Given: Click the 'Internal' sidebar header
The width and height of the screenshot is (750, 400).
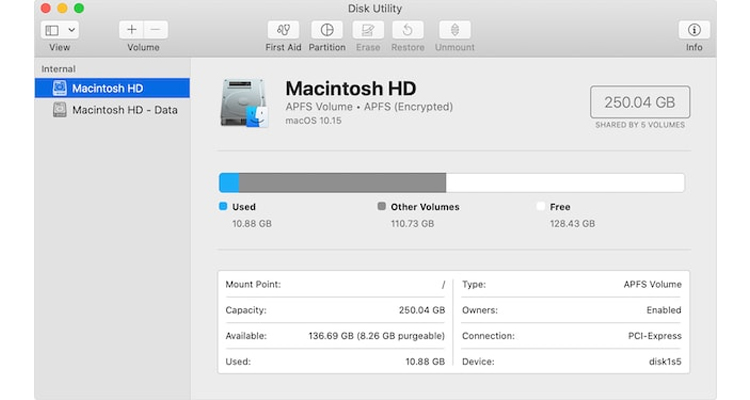Looking at the screenshot, I should [x=58, y=69].
